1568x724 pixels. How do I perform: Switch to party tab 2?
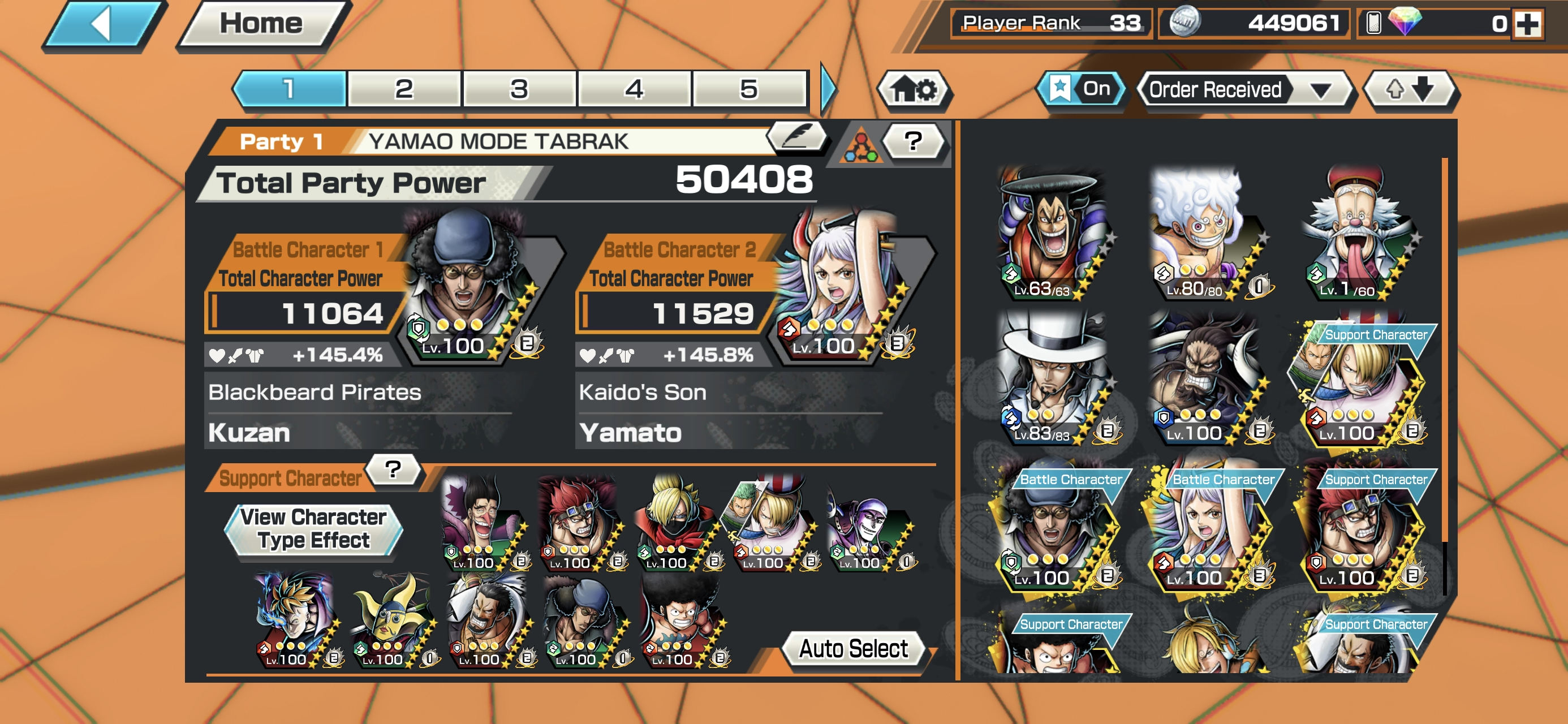(403, 89)
